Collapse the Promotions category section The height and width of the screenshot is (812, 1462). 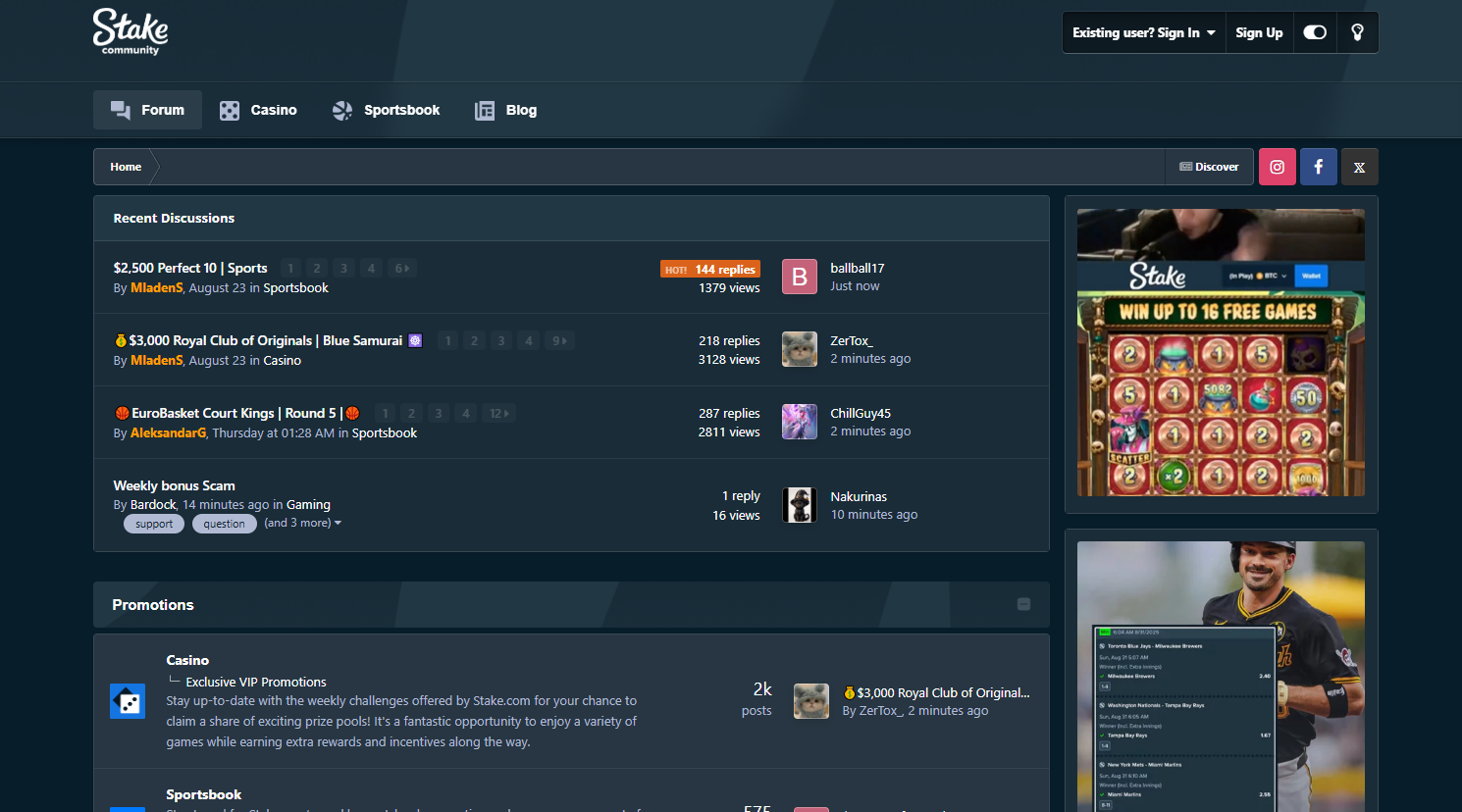[x=1023, y=604]
